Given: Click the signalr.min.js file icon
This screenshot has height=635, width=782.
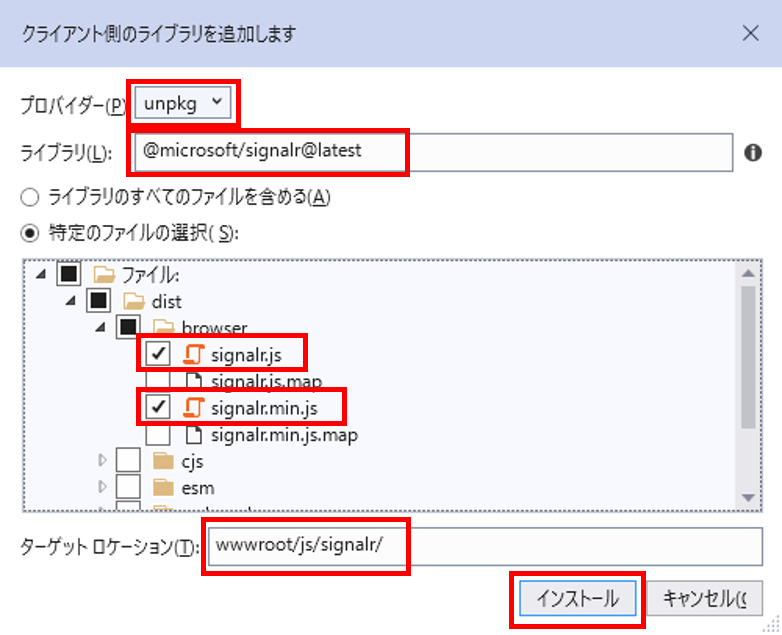Looking at the screenshot, I should (194, 407).
